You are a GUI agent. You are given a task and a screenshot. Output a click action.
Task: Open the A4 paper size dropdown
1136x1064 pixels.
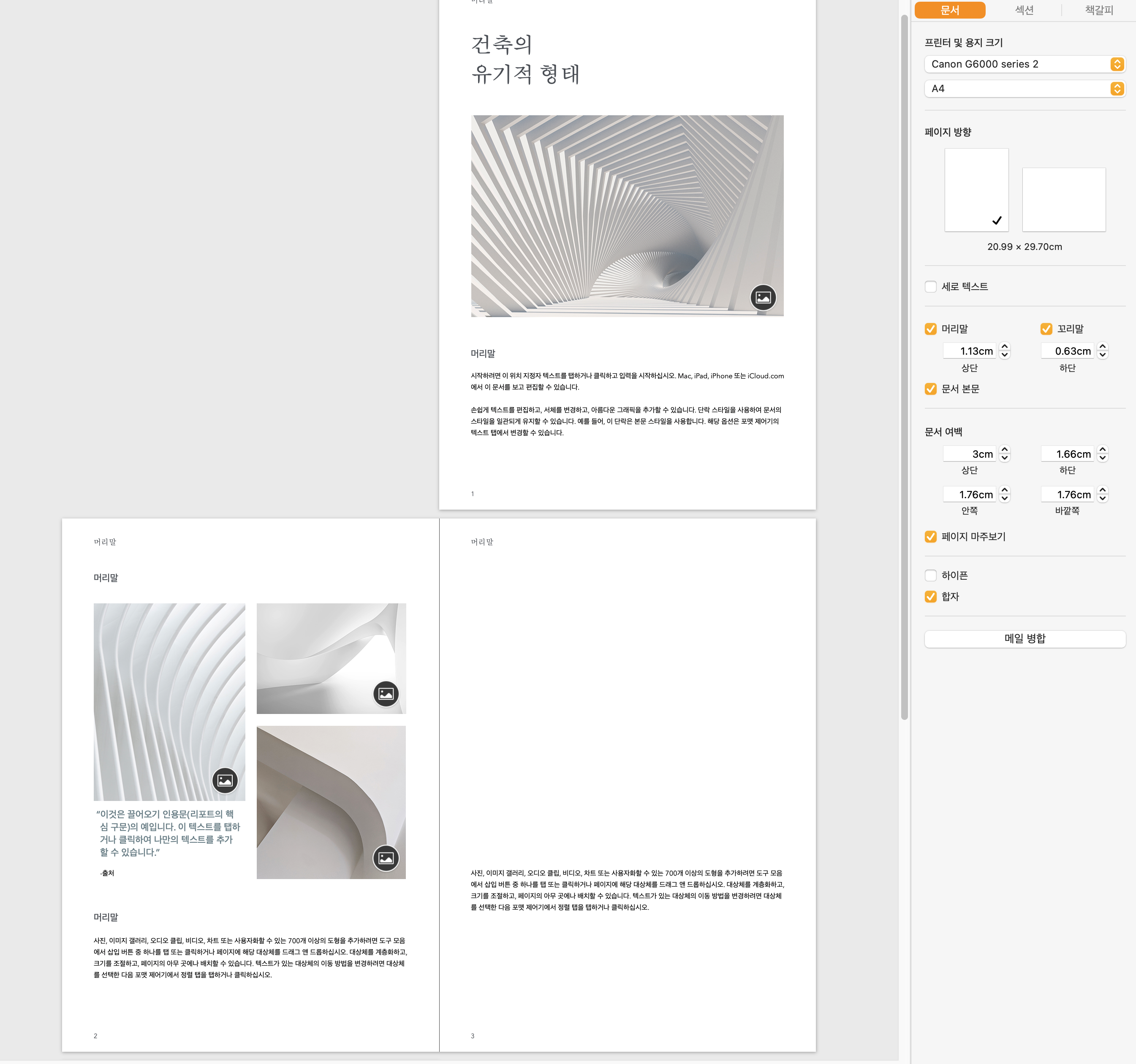point(1024,89)
